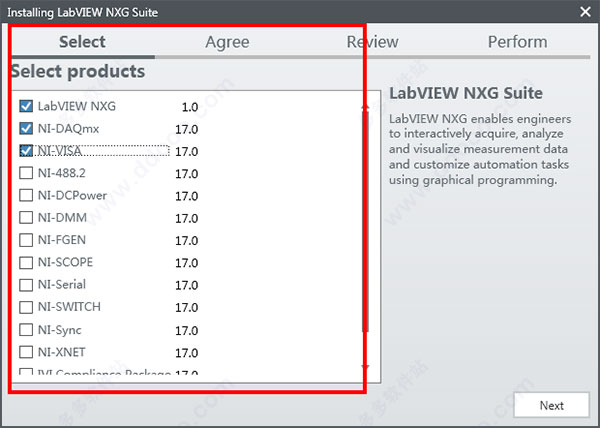Click the NI-DMM product name
The width and height of the screenshot is (600, 428).
pos(62,218)
